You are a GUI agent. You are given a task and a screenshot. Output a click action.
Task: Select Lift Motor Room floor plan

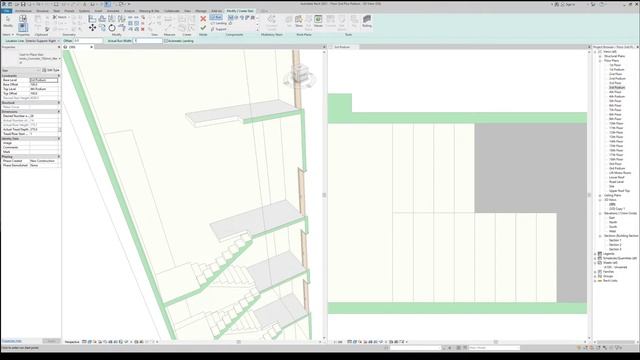(620, 173)
